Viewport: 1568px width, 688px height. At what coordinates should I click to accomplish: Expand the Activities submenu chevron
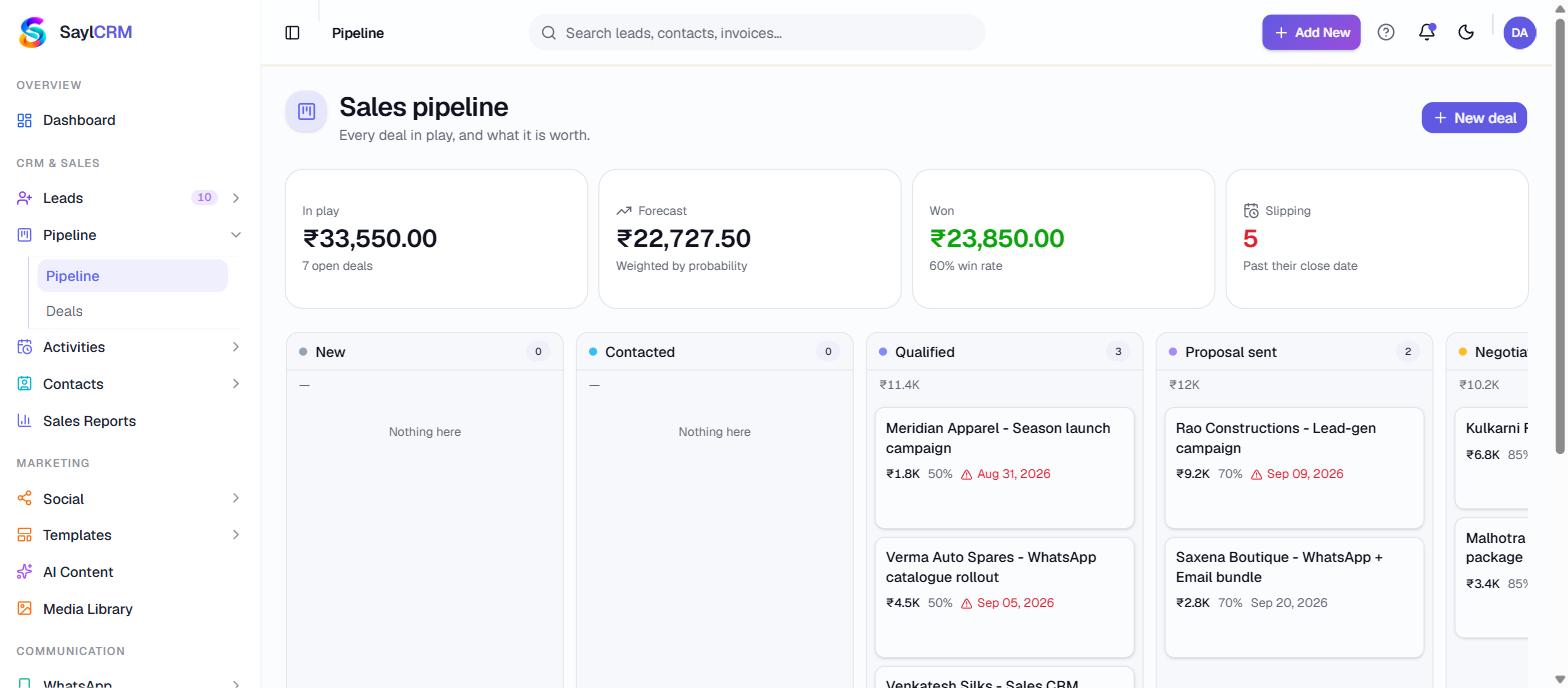(x=236, y=347)
